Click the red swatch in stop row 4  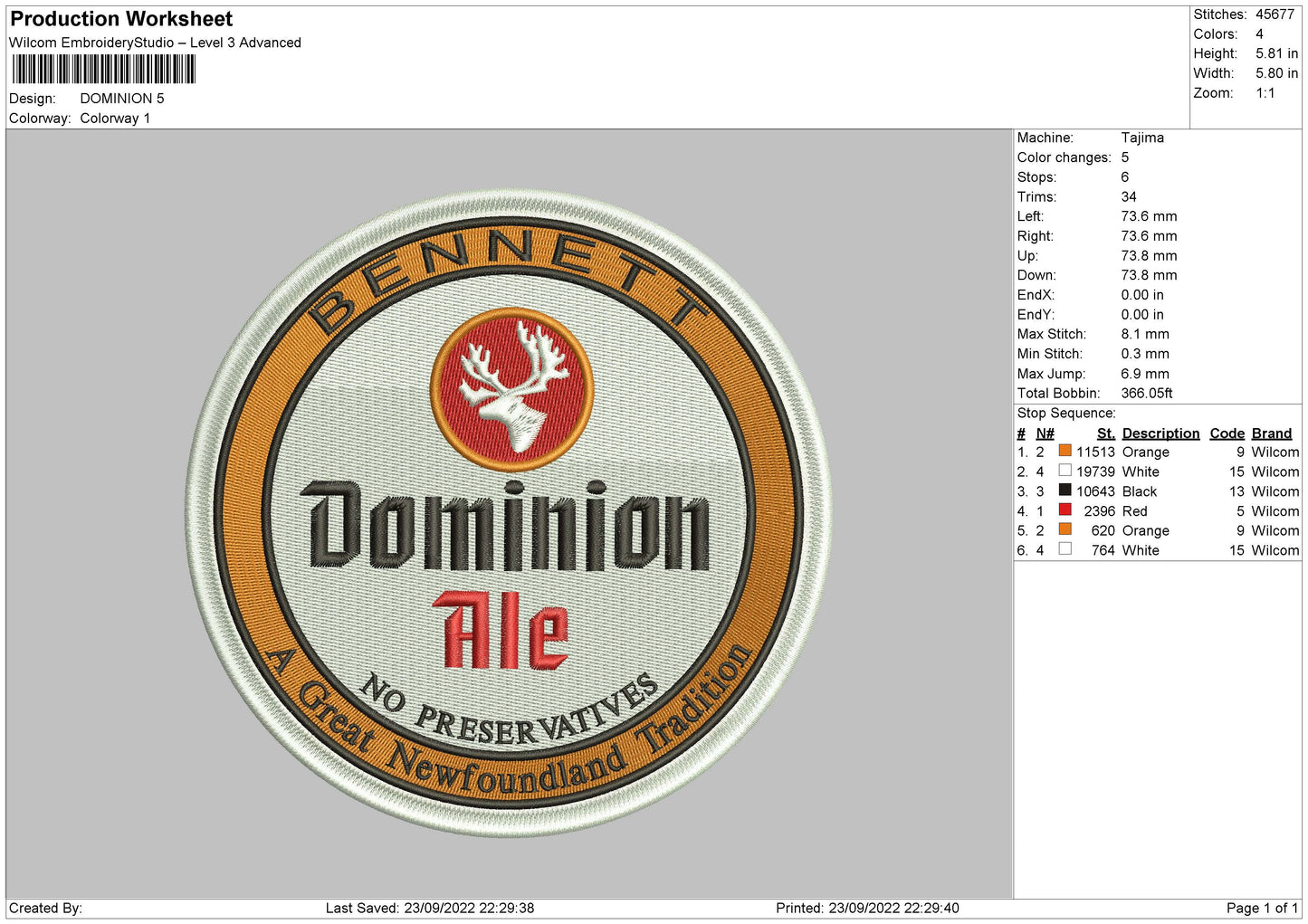(x=1065, y=510)
